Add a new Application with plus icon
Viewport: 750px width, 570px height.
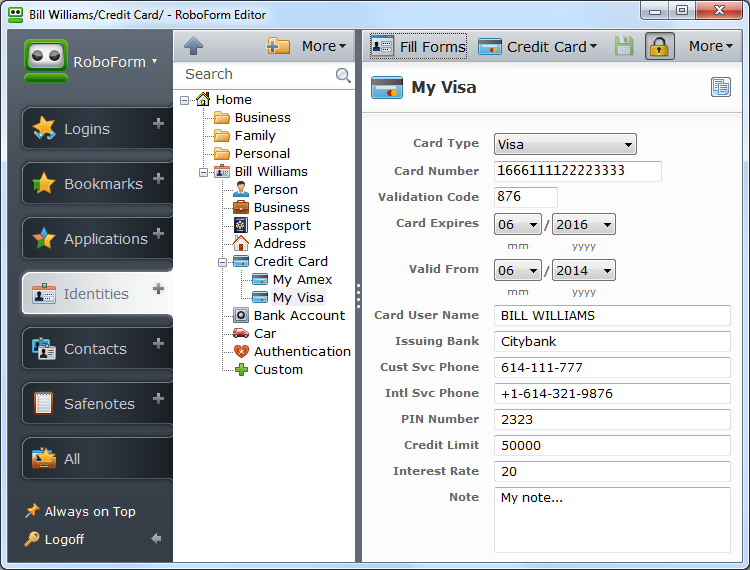click(x=158, y=233)
